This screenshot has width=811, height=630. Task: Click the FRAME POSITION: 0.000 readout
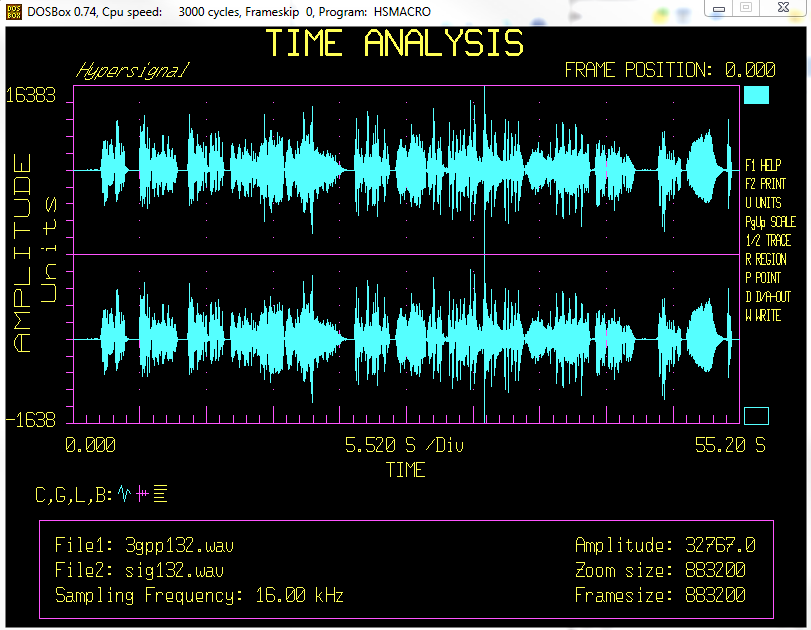(x=670, y=70)
